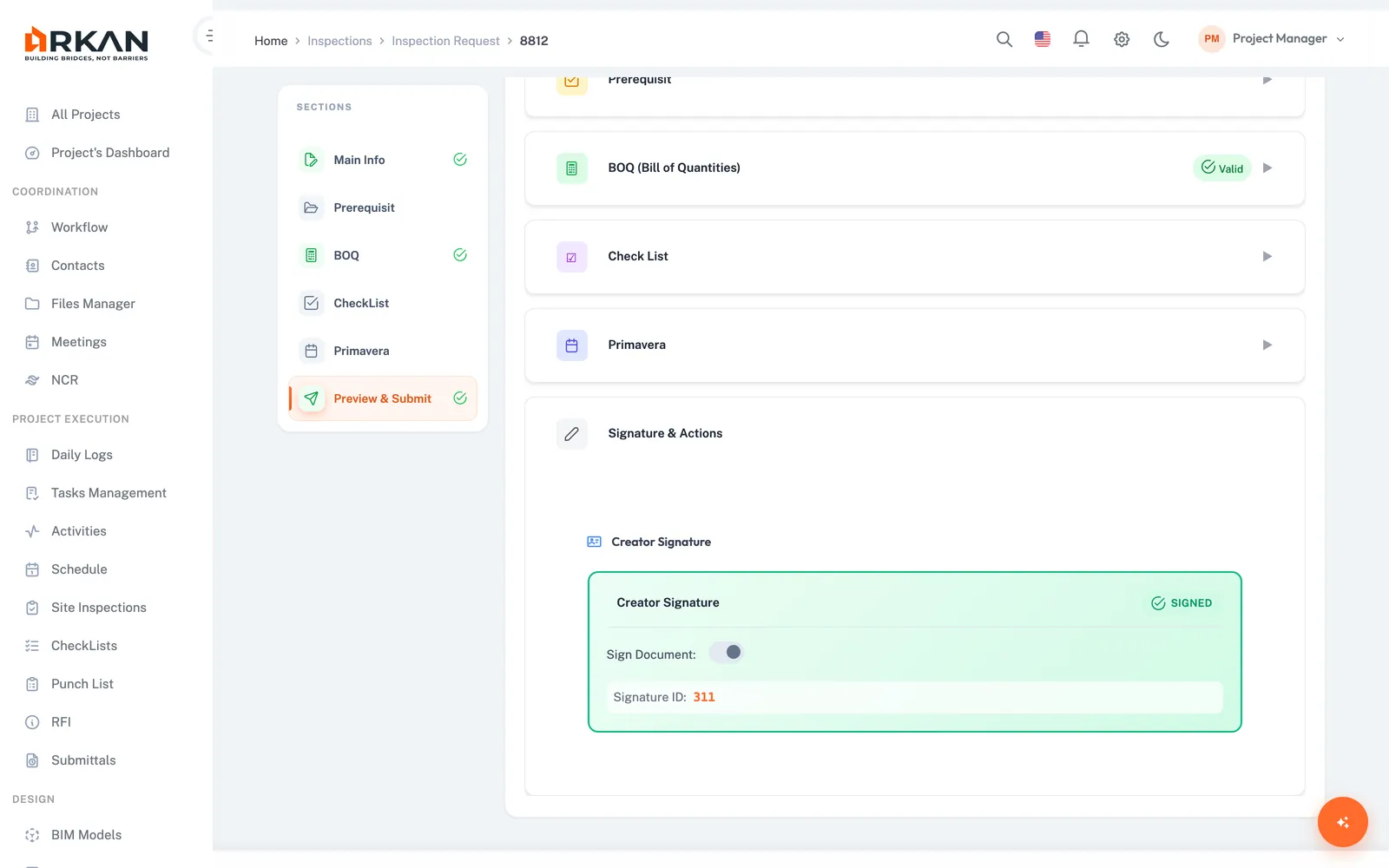Screen dimensions: 1389x868
Task: Collapse sidebar with menu toggle icon
Action: pyautogui.click(x=209, y=36)
